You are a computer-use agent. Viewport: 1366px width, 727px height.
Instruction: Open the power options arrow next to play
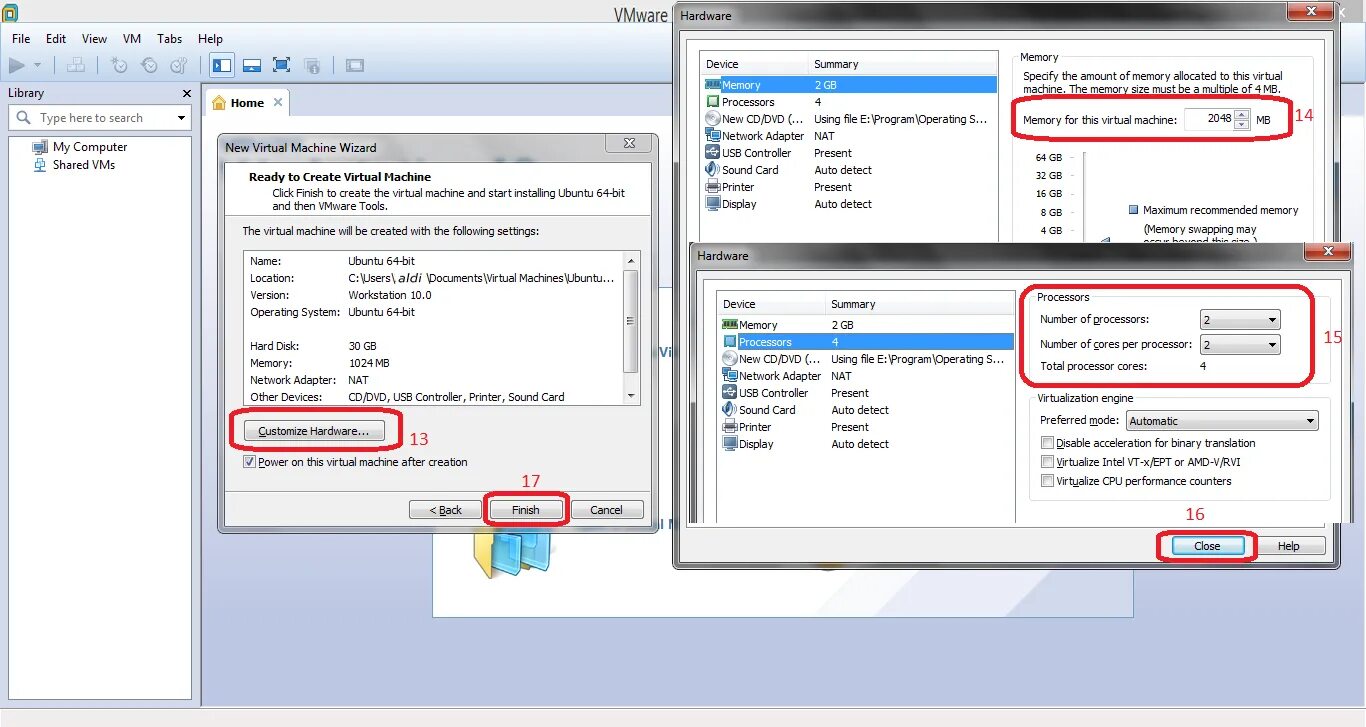pos(38,66)
